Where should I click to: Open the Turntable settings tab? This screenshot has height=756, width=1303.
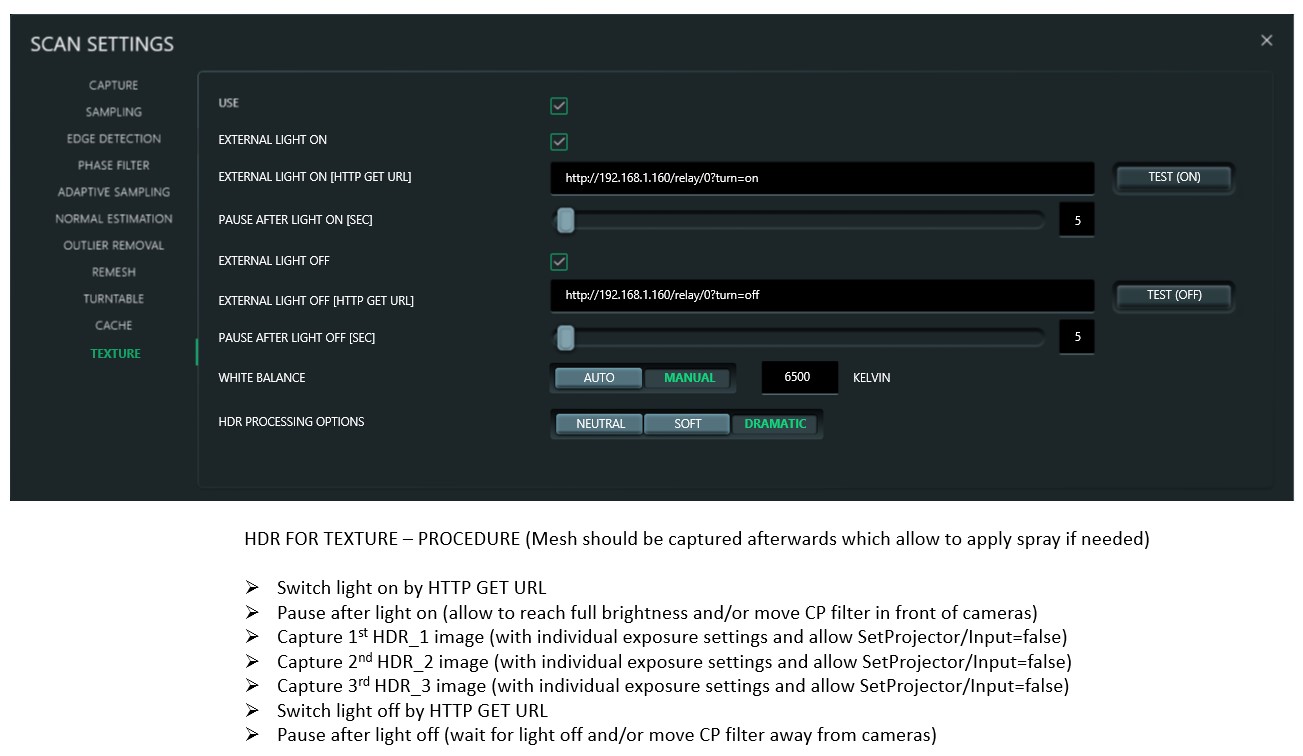113,299
